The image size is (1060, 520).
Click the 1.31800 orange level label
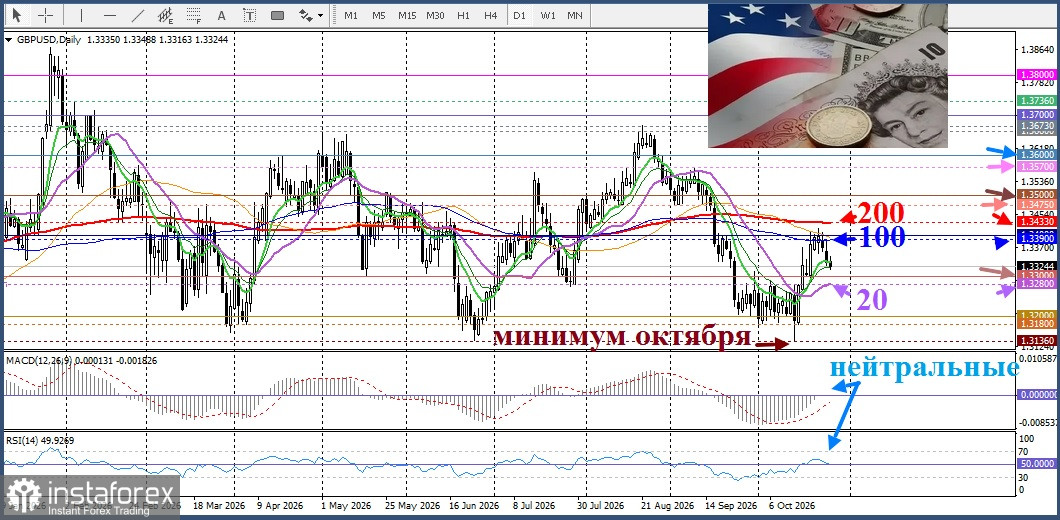(1036, 324)
